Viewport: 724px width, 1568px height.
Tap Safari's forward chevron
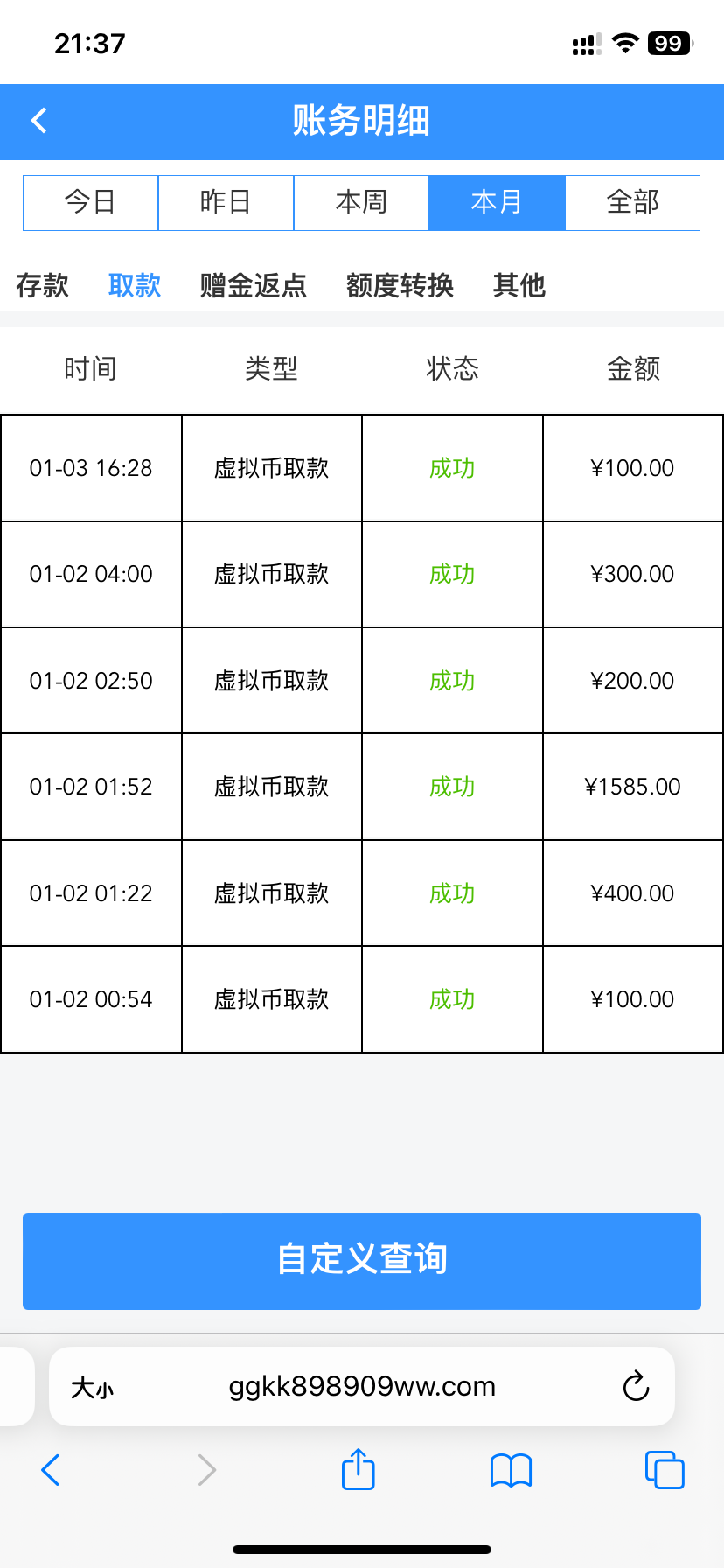(206, 1470)
